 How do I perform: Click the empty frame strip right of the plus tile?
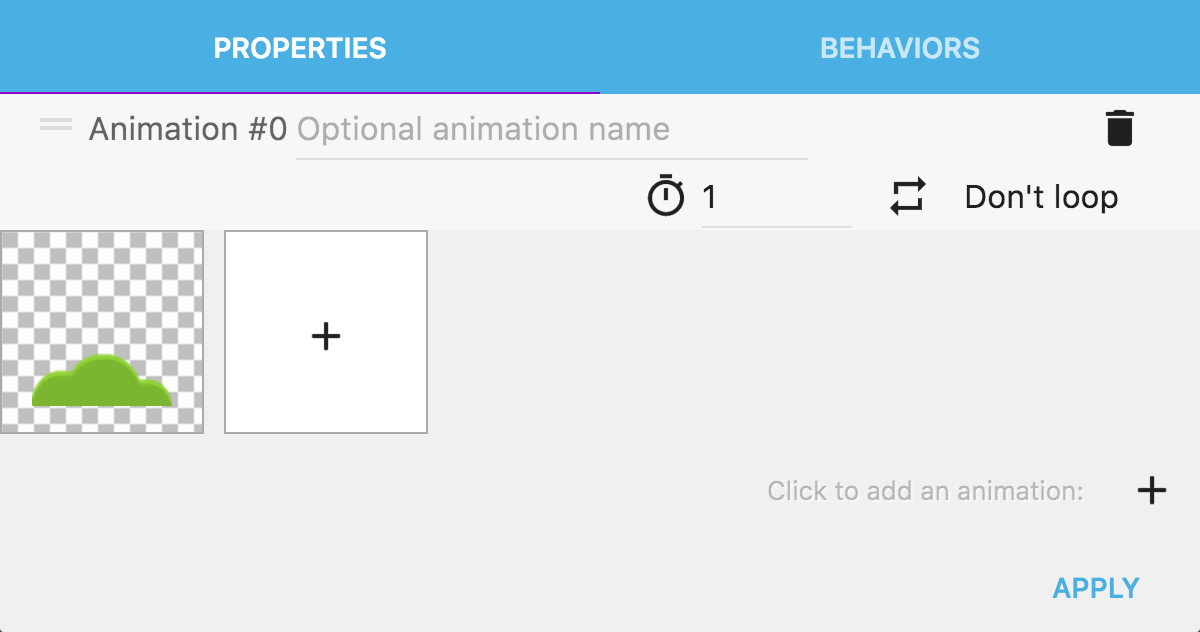[800, 332]
